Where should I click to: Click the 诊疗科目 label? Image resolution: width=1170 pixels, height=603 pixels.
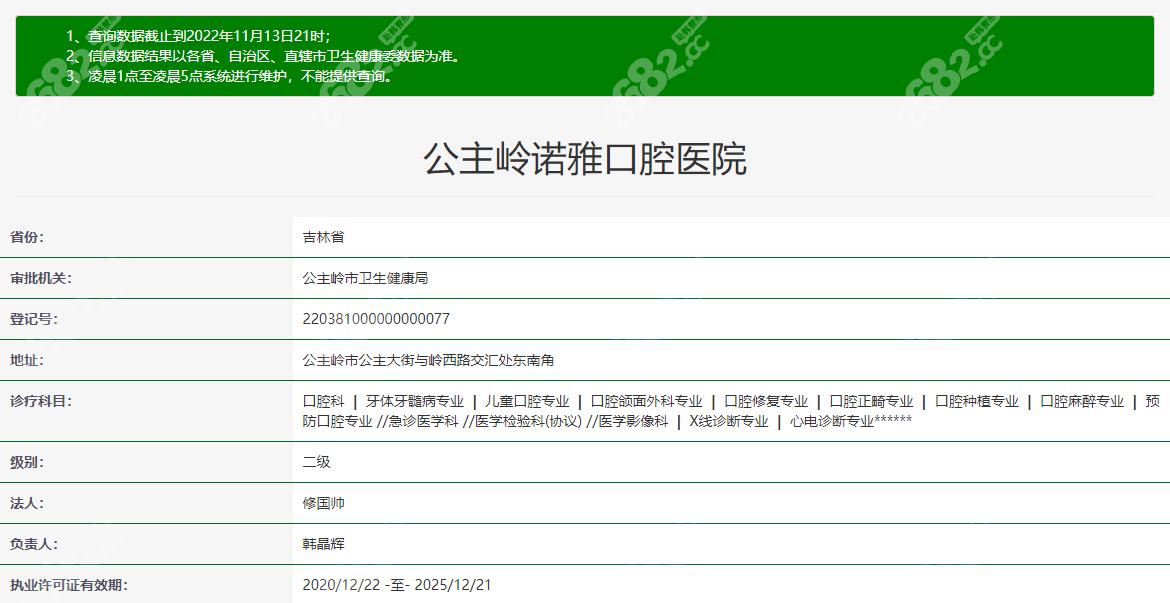click(41, 402)
